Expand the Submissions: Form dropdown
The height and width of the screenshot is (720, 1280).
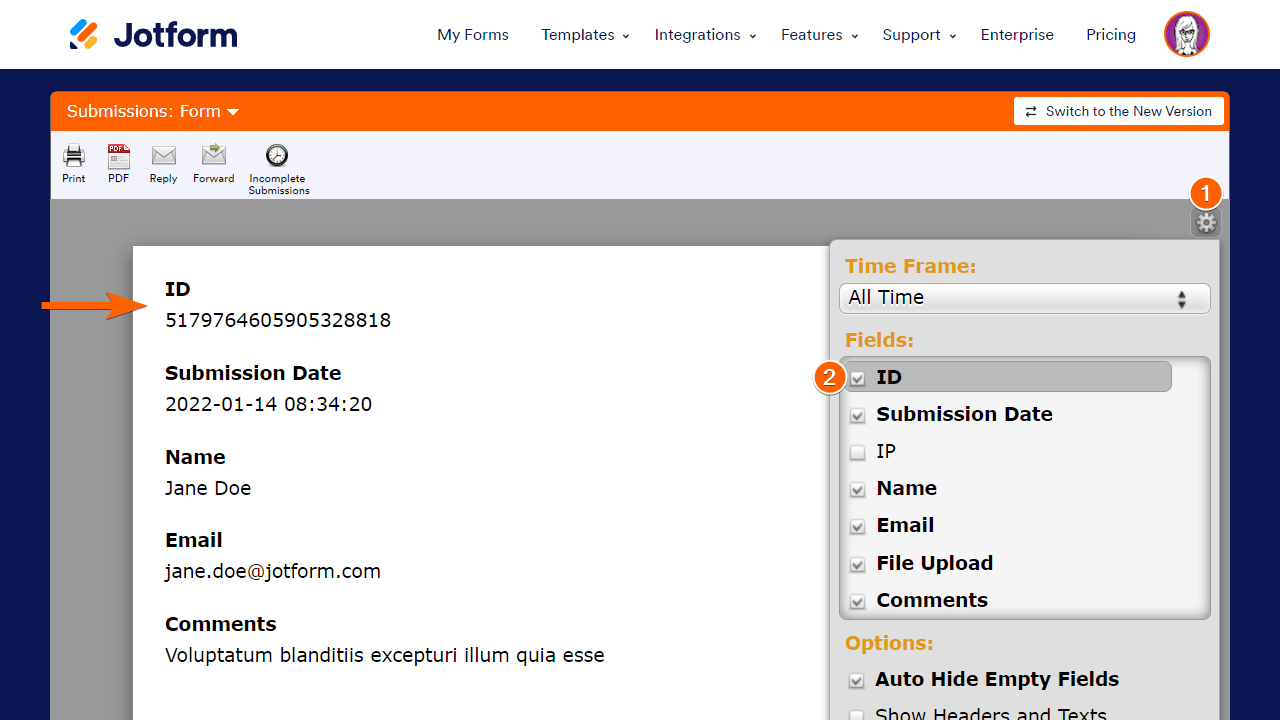tap(153, 111)
